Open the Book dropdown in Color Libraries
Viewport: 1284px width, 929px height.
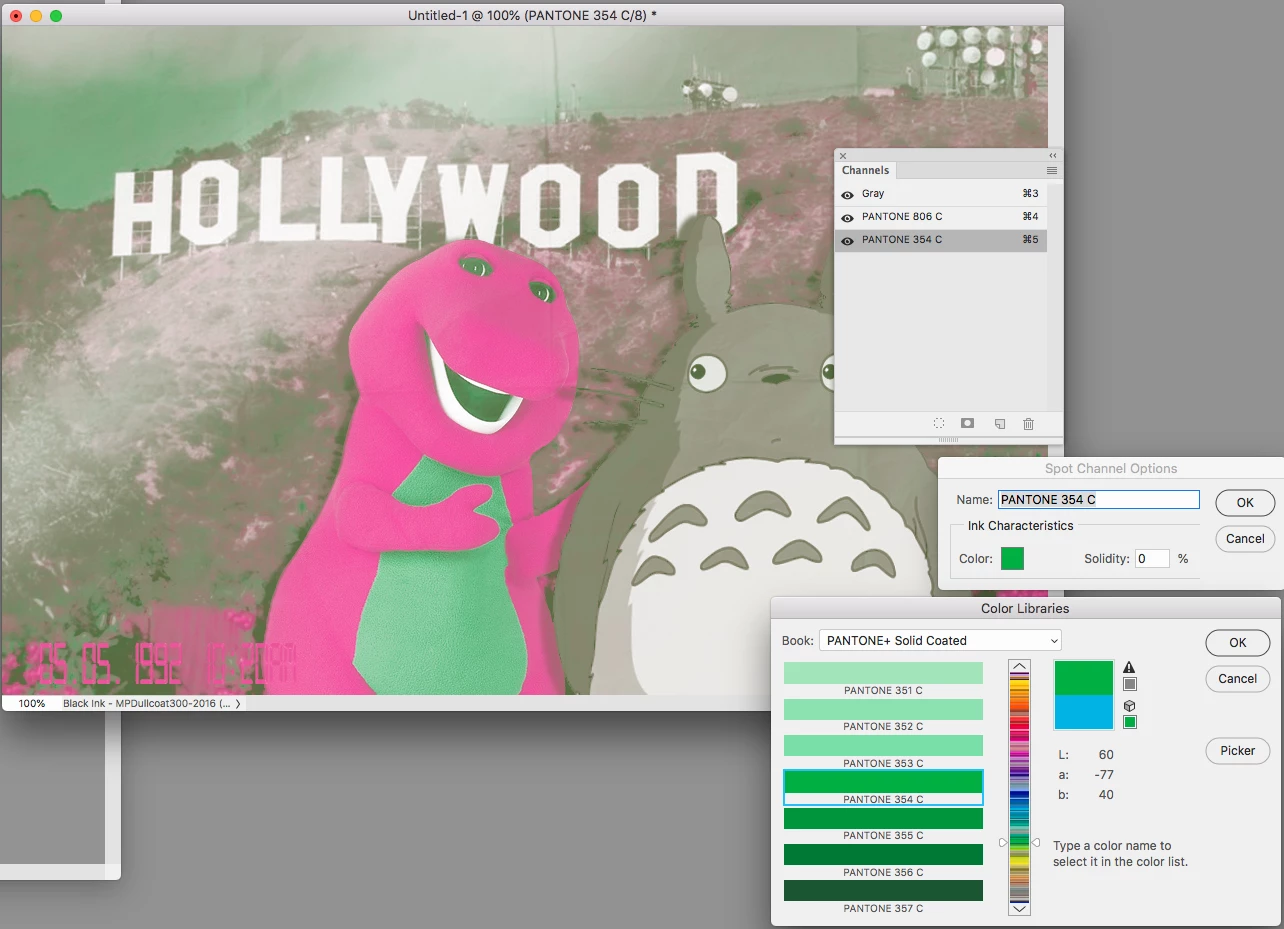tap(940, 640)
